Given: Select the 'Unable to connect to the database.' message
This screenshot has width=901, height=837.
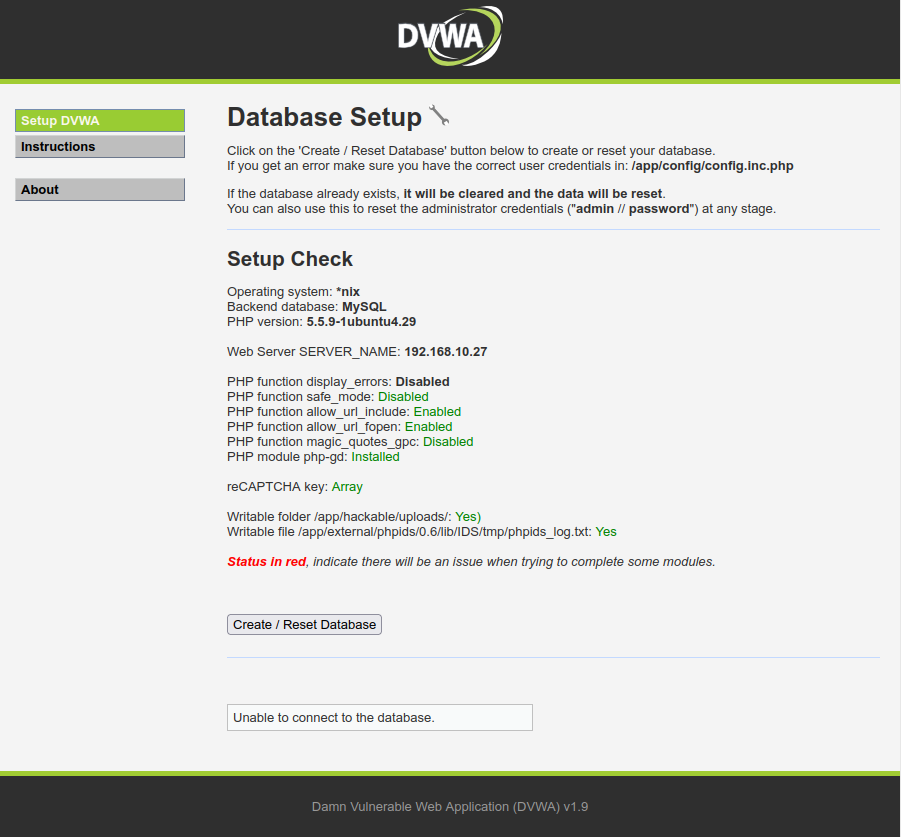Looking at the screenshot, I should click(x=380, y=718).
